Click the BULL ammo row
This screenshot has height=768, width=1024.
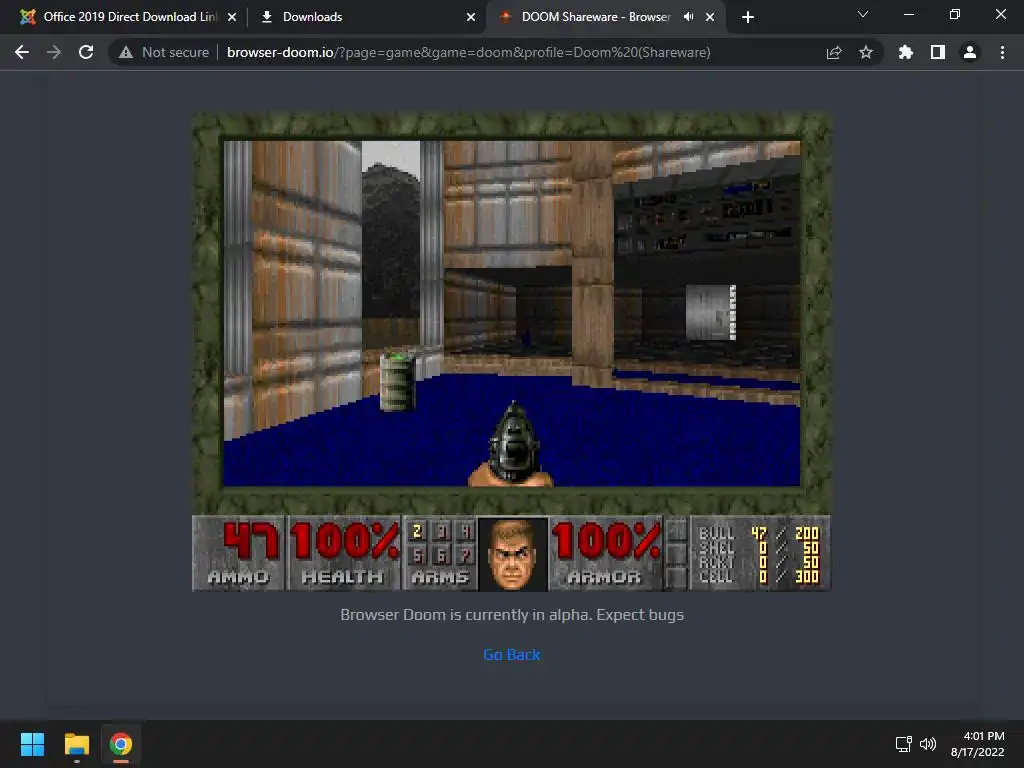pyautogui.click(x=759, y=533)
